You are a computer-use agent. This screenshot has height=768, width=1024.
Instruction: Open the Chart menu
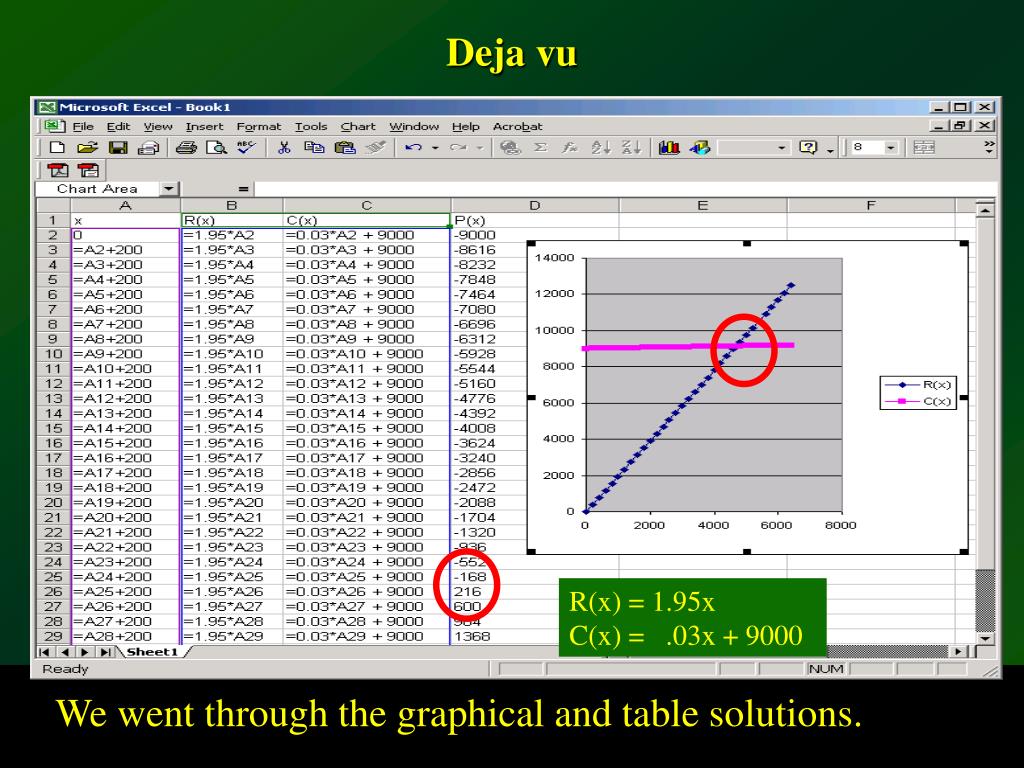click(358, 126)
